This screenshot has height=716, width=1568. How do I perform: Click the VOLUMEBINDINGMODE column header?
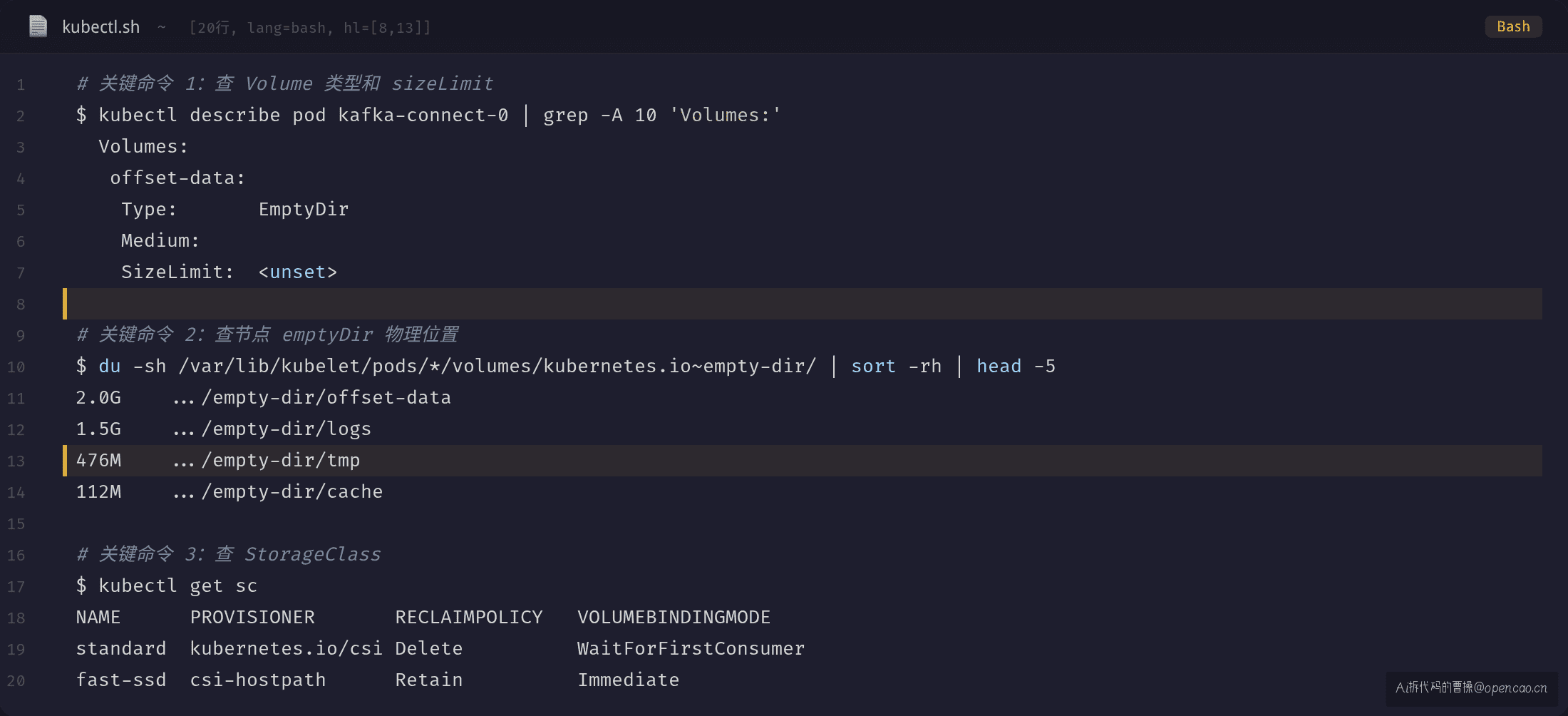point(674,618)
